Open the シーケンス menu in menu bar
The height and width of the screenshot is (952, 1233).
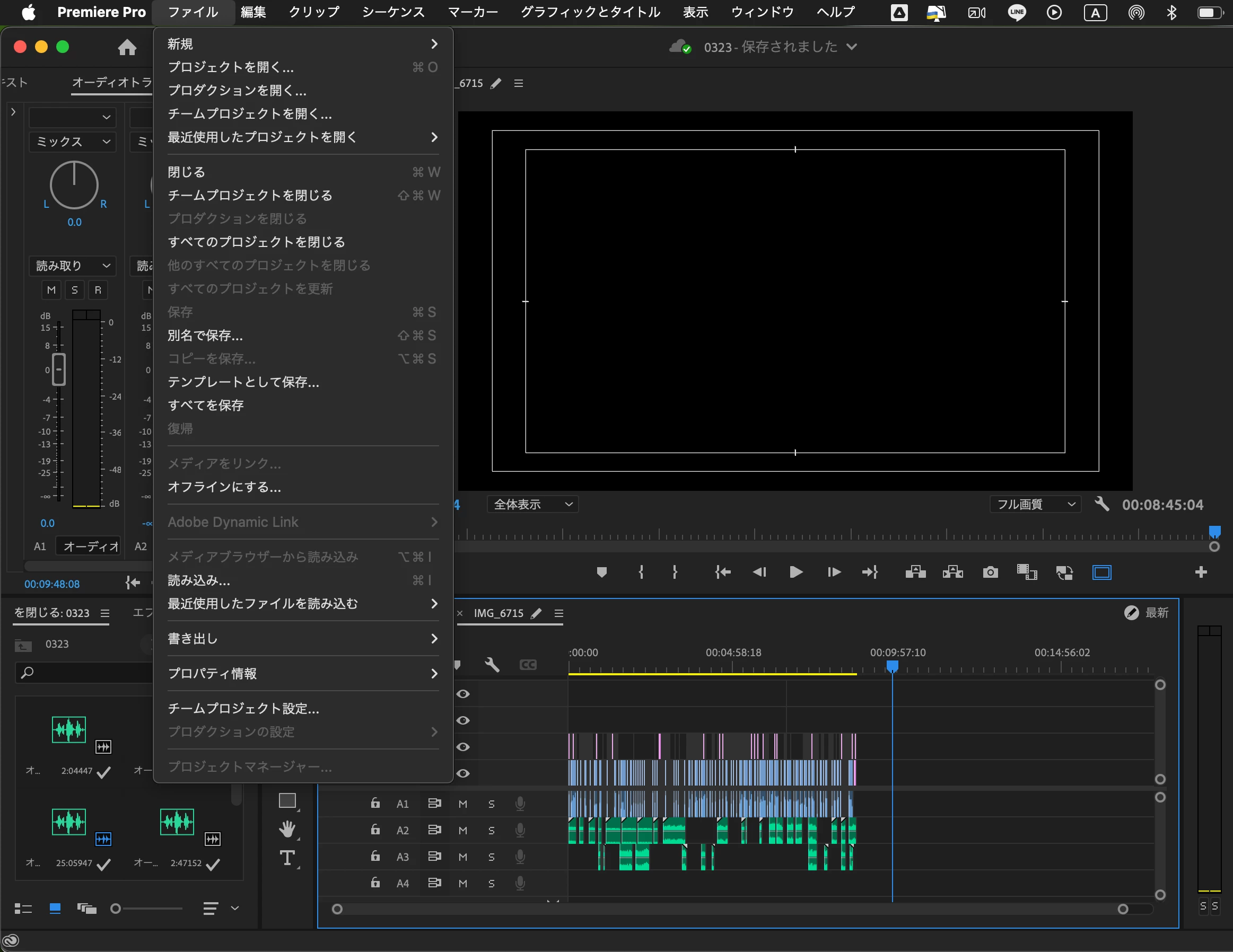393,12
